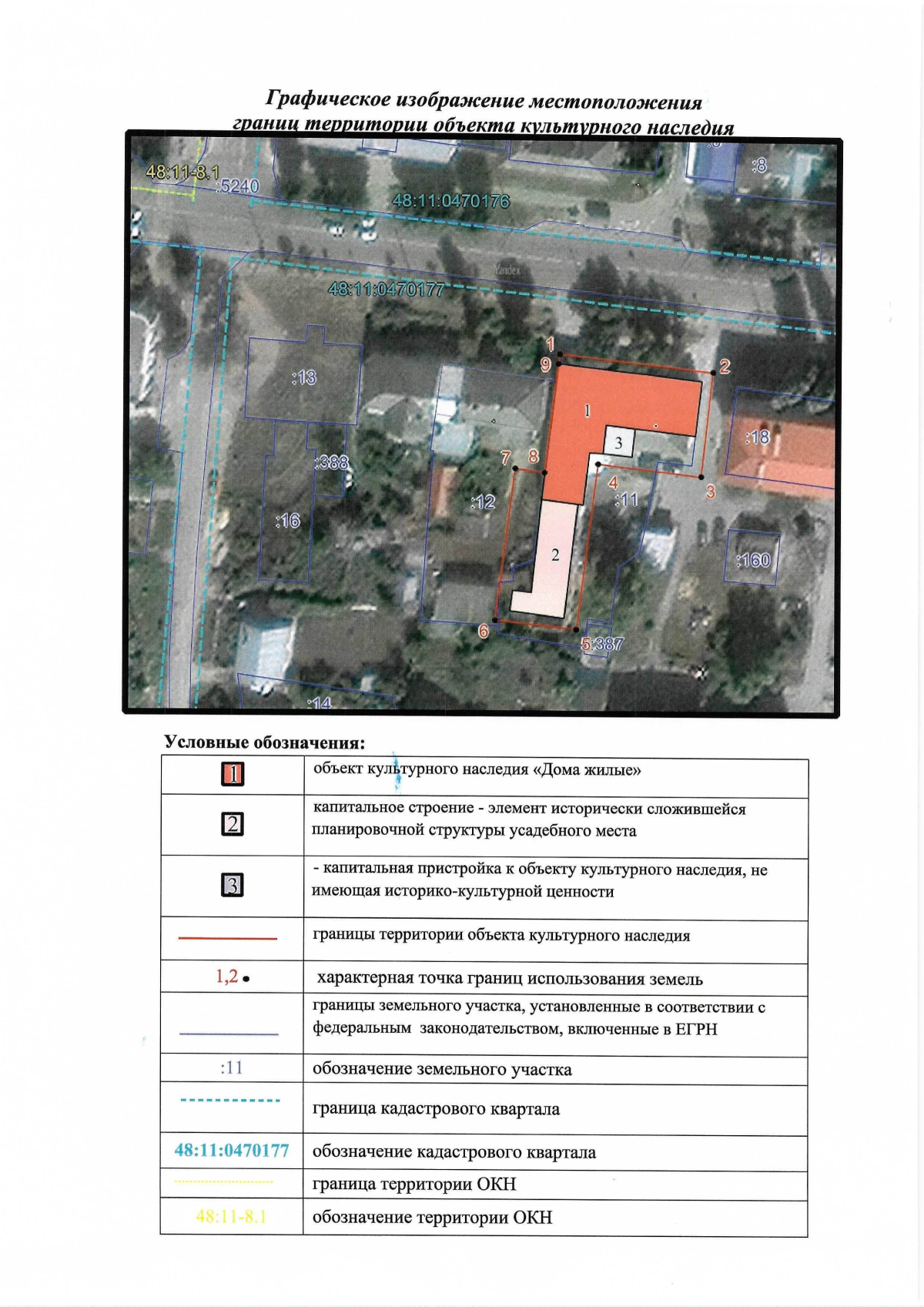This screenshot has width=924, height=1307.
Task: Click the blue 48:11:0470177 text in the legend
Action: [x=232, y=1150]
